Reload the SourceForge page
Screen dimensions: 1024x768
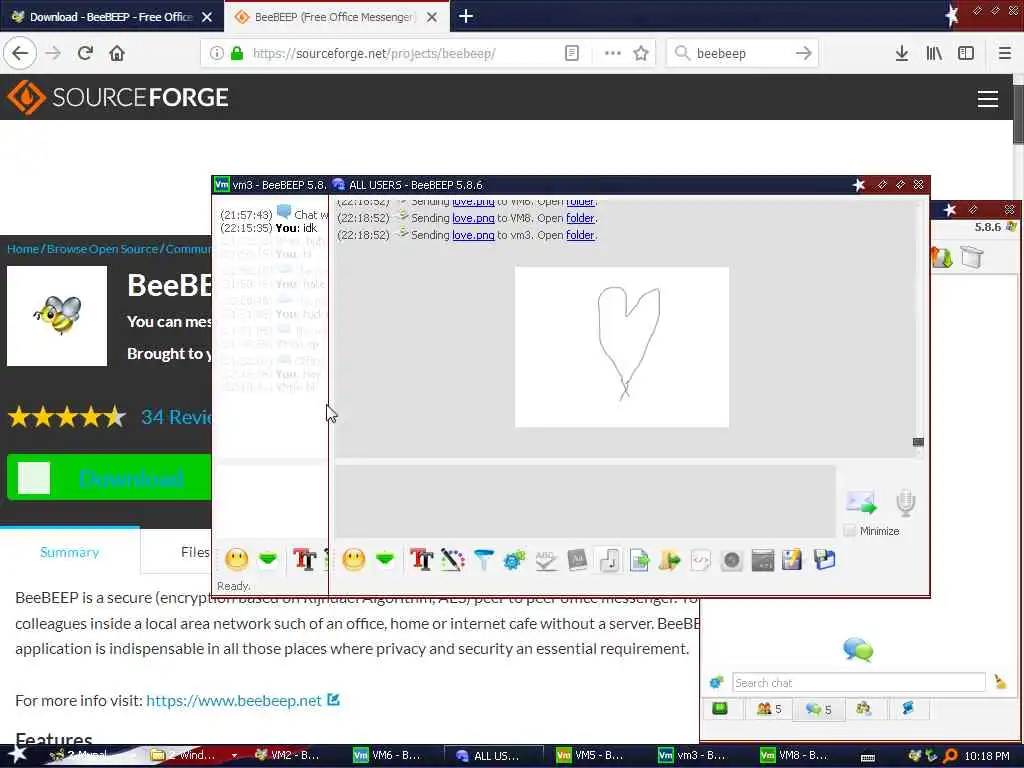[x=85, y=54]
